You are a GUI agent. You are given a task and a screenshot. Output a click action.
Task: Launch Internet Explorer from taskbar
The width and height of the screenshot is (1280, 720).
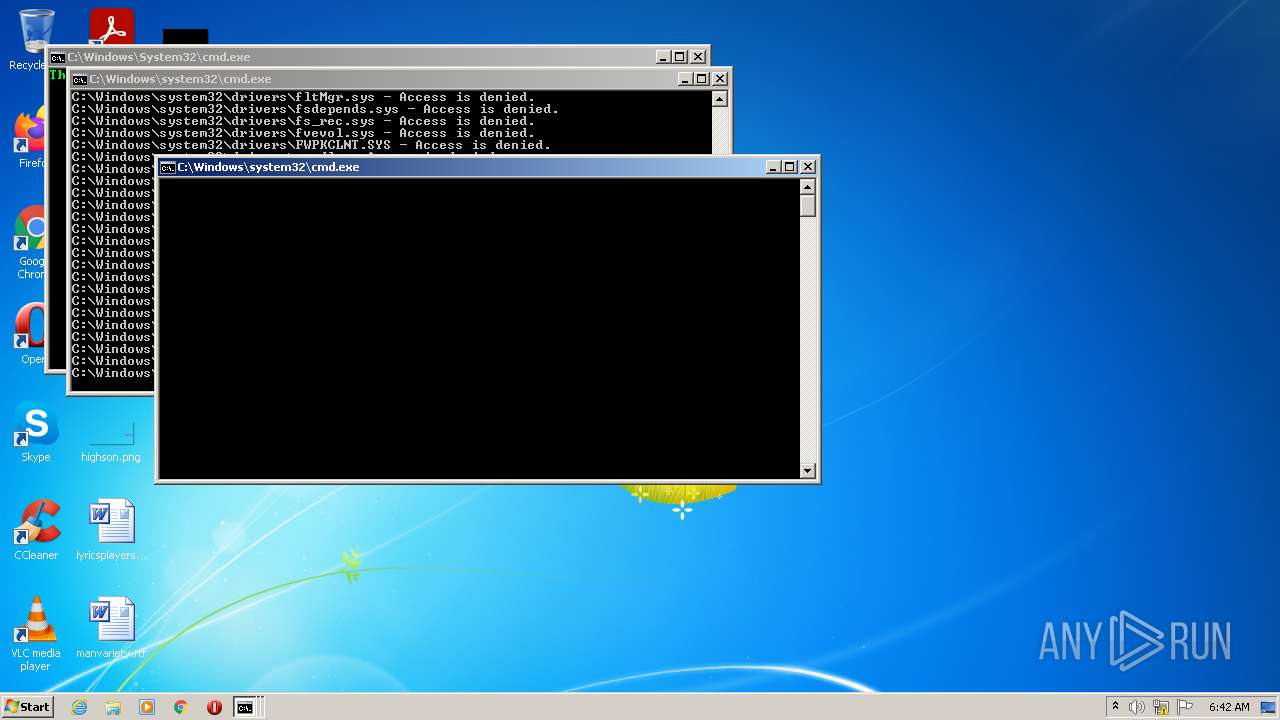tap(80, 707)
